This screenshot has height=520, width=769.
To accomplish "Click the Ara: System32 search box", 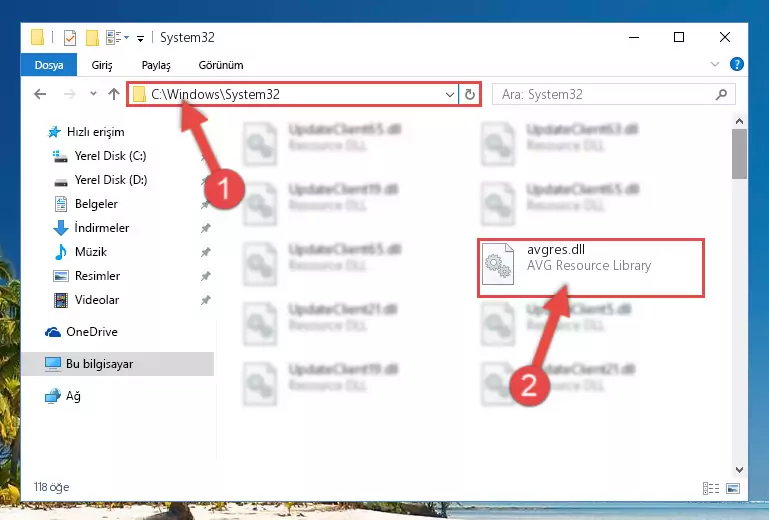I will click(613, 94).
